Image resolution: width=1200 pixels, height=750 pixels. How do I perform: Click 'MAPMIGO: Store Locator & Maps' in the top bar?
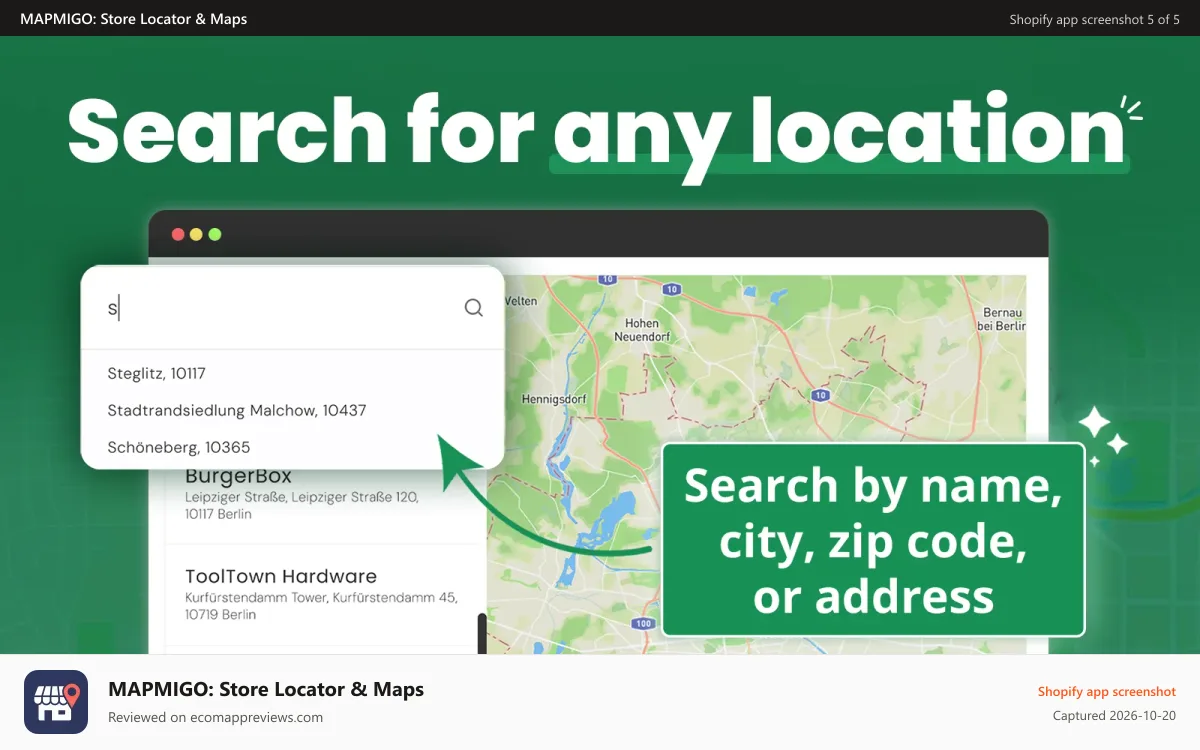[133, 18]
